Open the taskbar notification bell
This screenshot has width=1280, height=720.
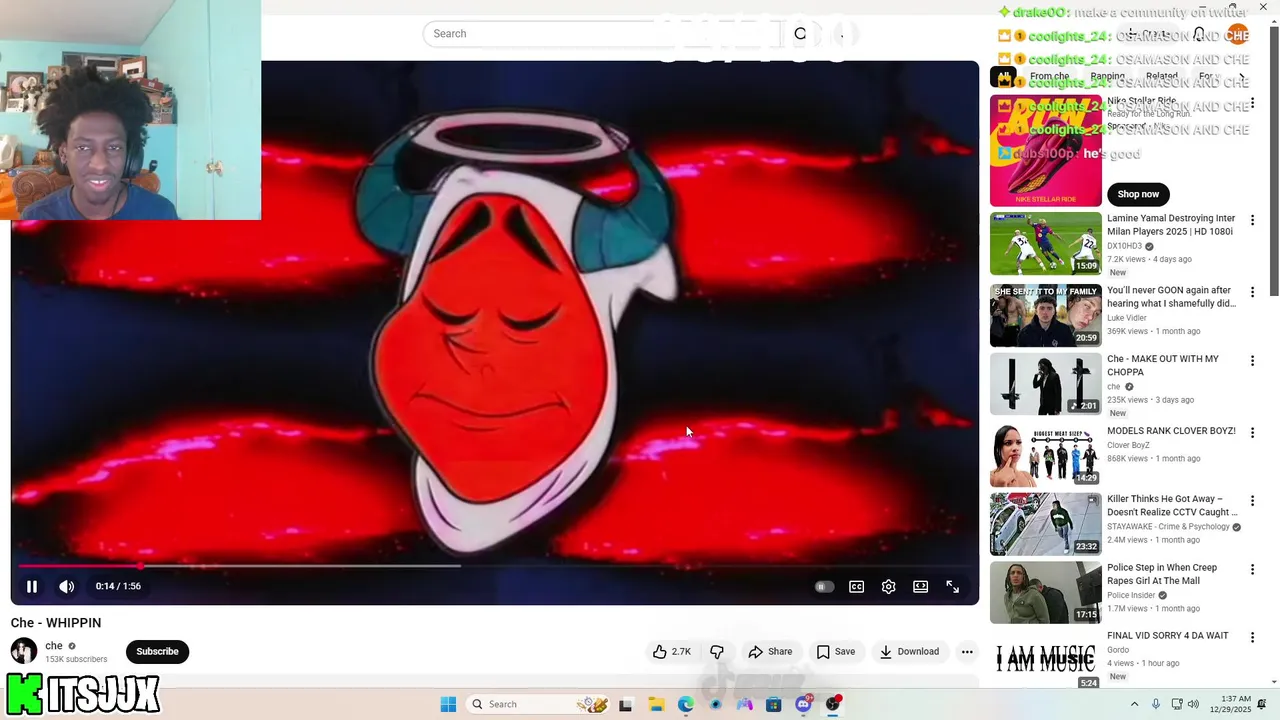click(1262, 704)
